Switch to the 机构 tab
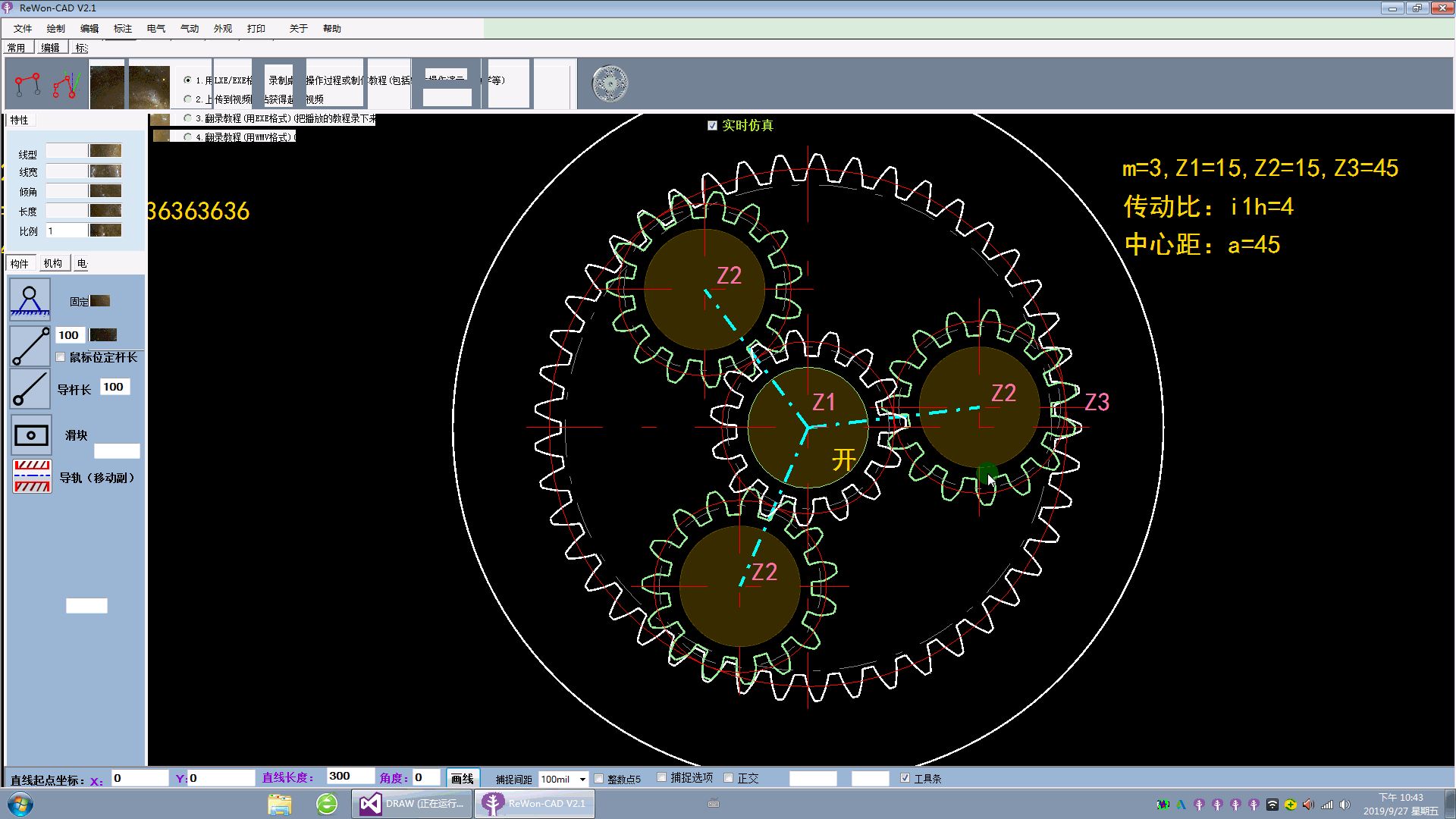Viewport: 1456px width, 819px height. pos(53,263)
